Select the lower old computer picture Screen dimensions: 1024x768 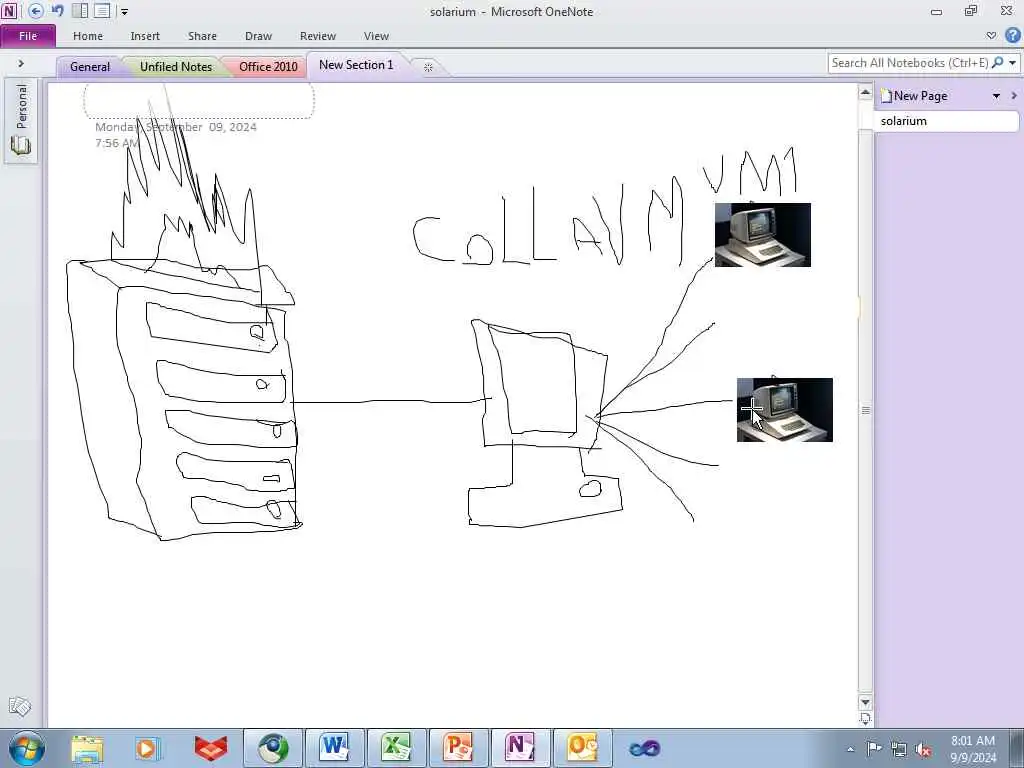point(784,409)
